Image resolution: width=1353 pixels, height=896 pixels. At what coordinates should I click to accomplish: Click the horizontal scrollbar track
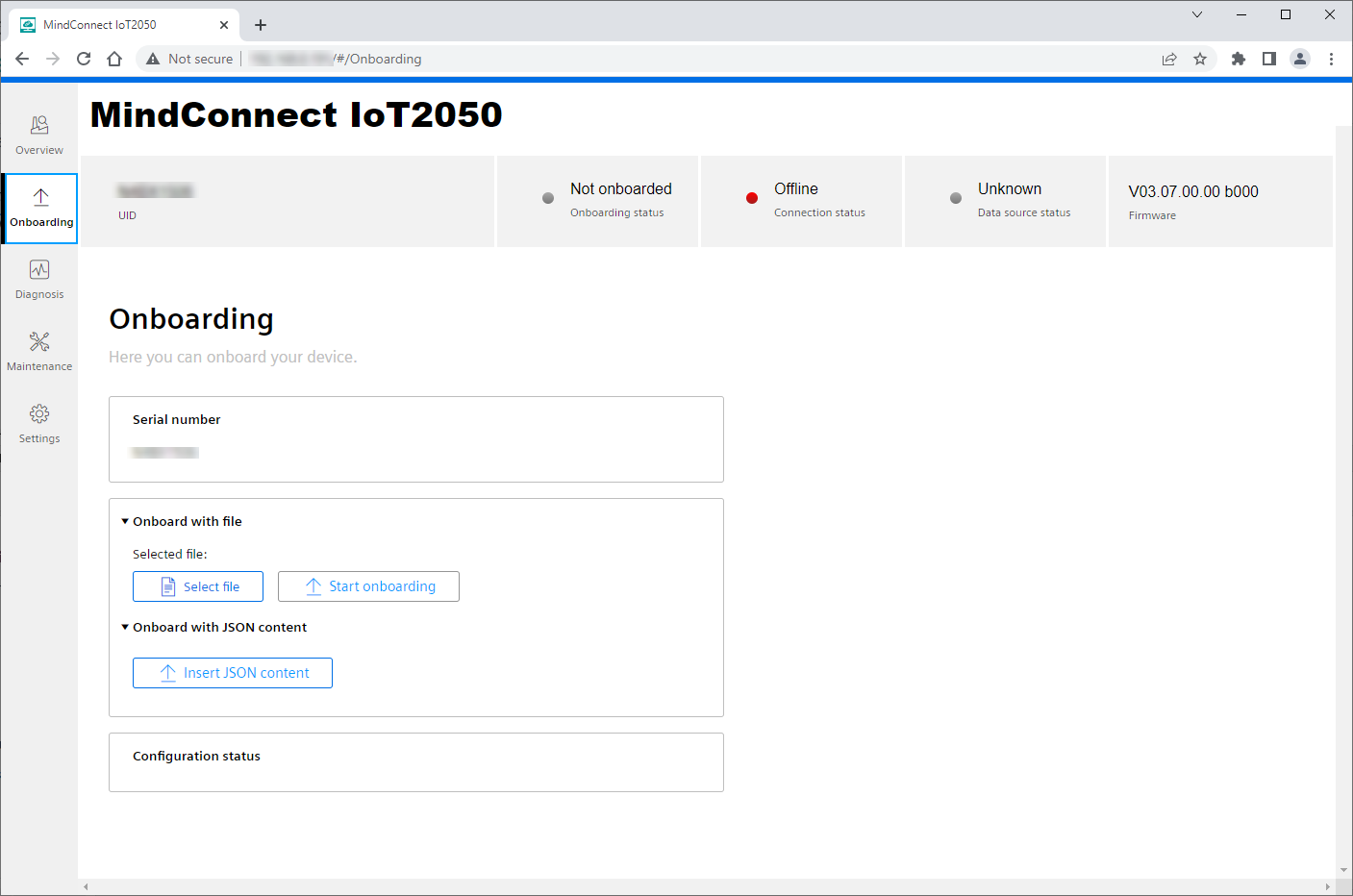(707, 886)
